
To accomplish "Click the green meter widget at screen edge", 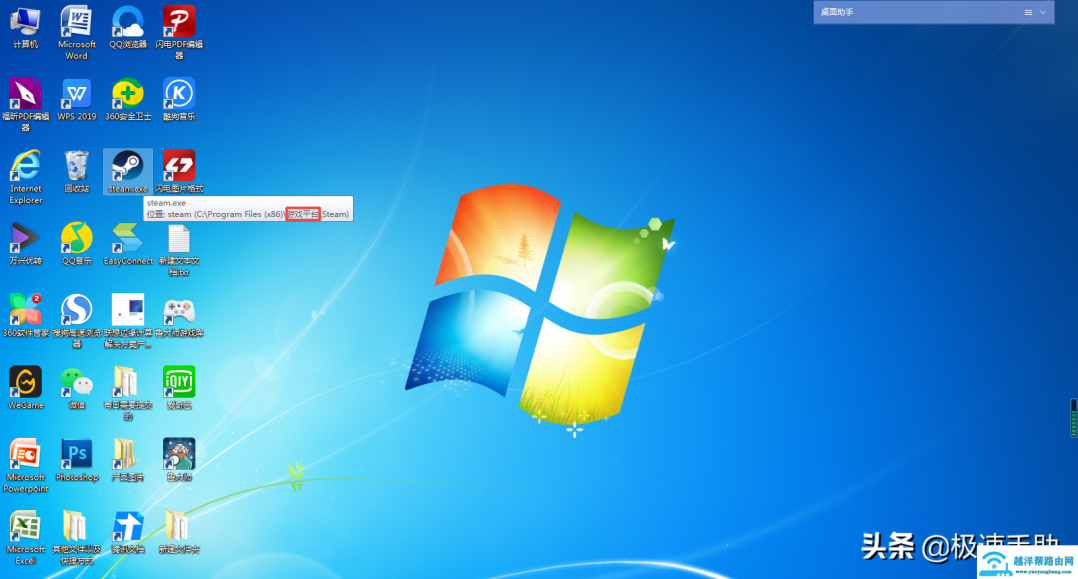I will tap(1074, 418).
